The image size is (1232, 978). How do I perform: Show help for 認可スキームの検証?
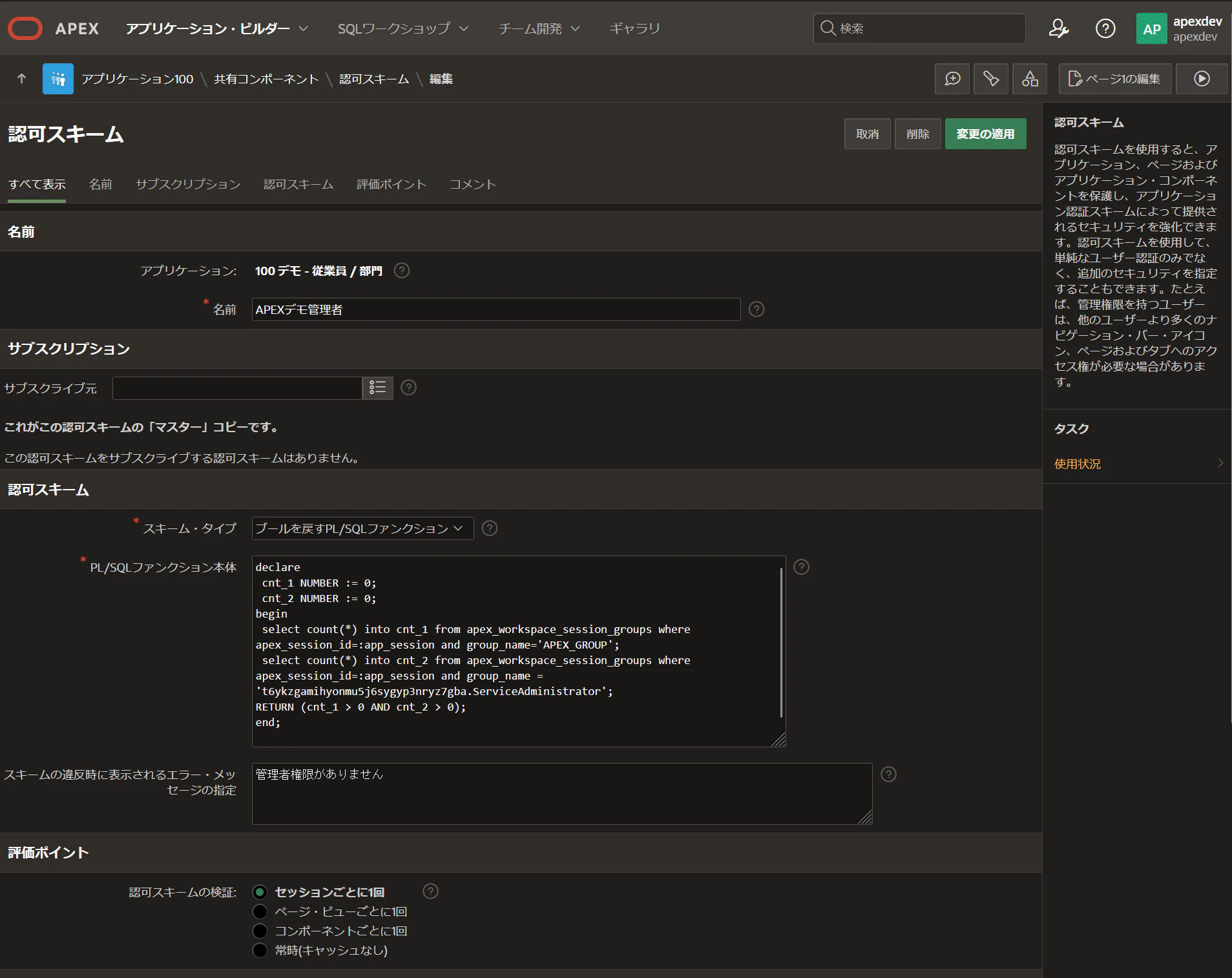(430, 891)
